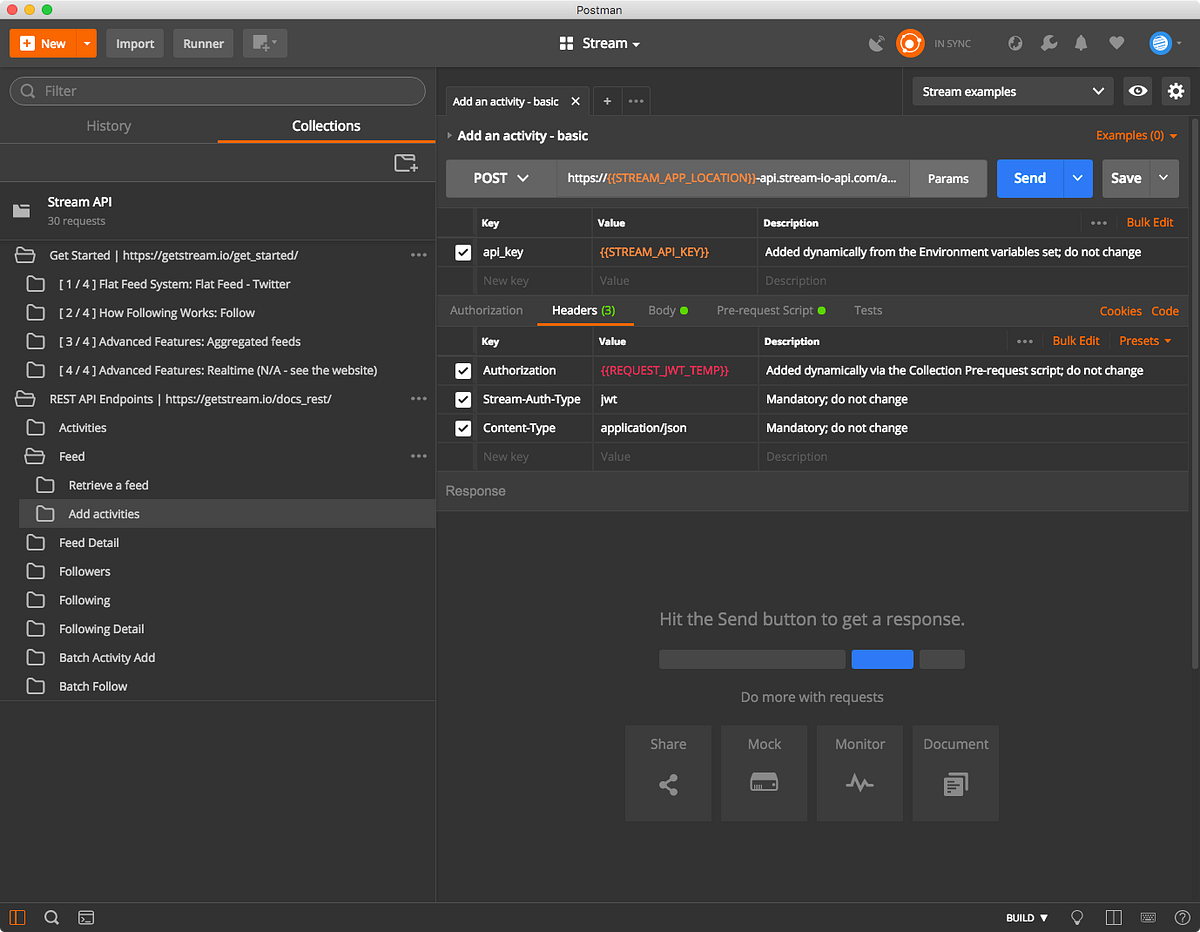Image resolution: width=1200 pixels, height=932 pixels.
Task: Expand the Send button dropdown arrow
Action: pyautogui.click(x=1077, y=178)
